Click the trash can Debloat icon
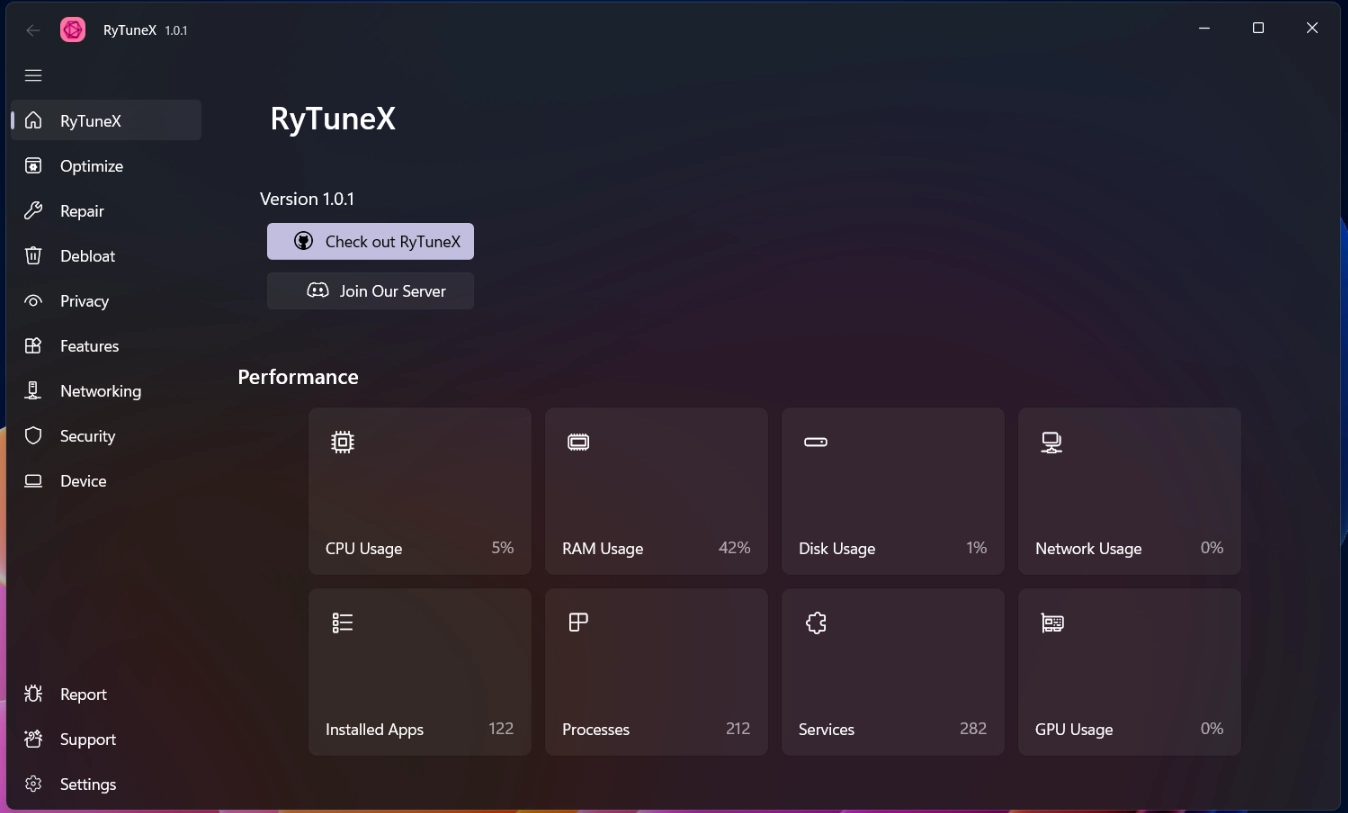The image size is (1348, 813). (33, 256)
